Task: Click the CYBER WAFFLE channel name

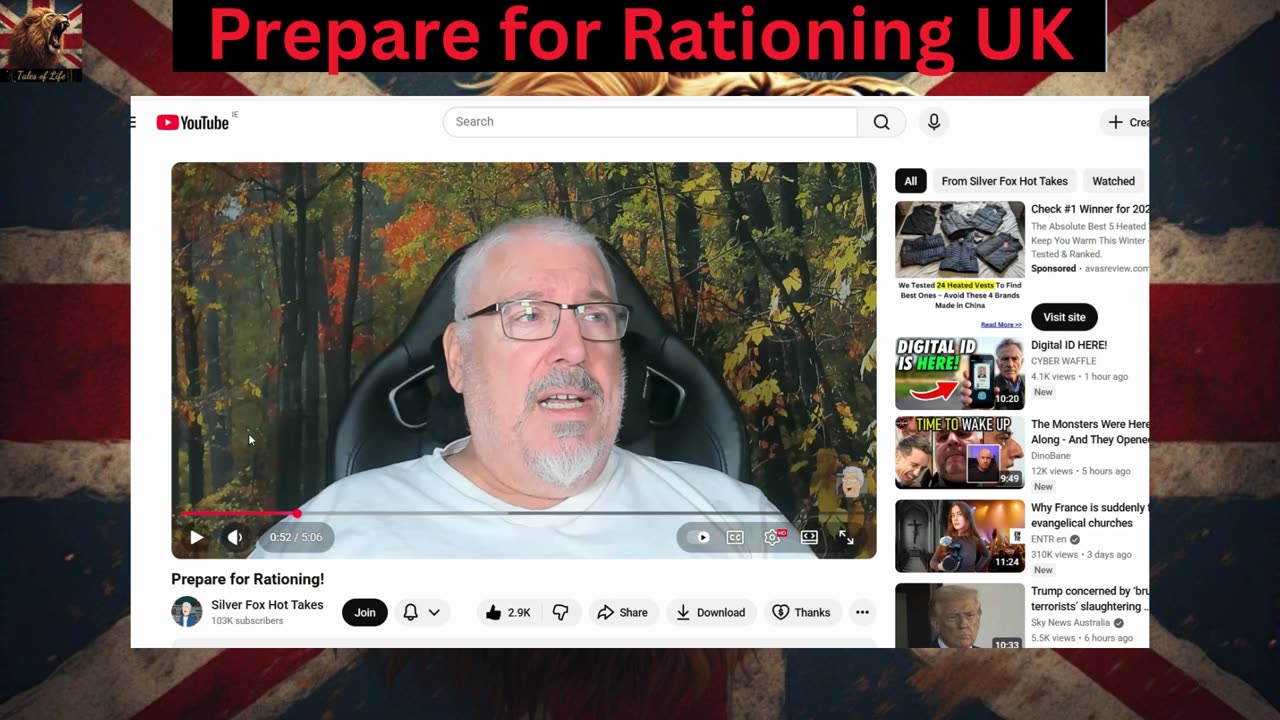Action: [x=1064, y=361]
